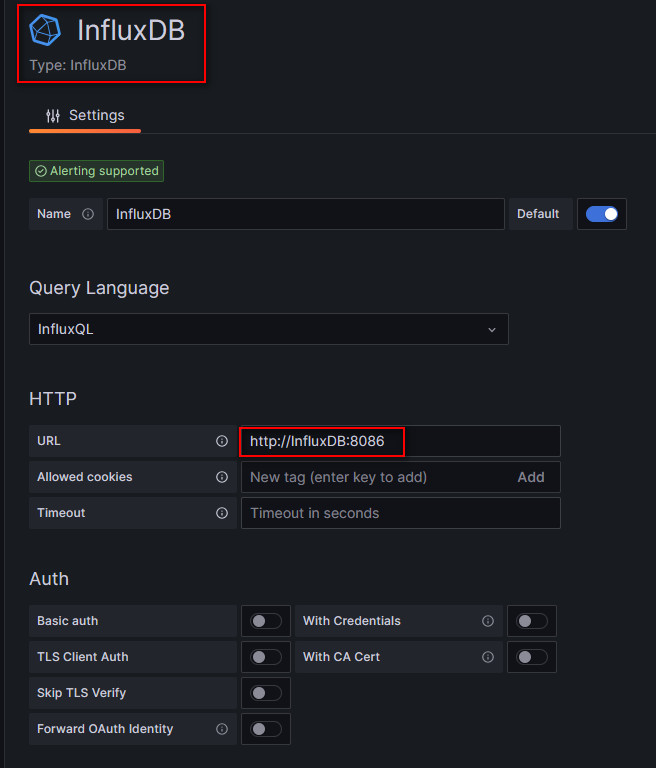Screen dimensions: 656x768
Task: Focus the Timeout in seconds field
Action: (401, 513)
